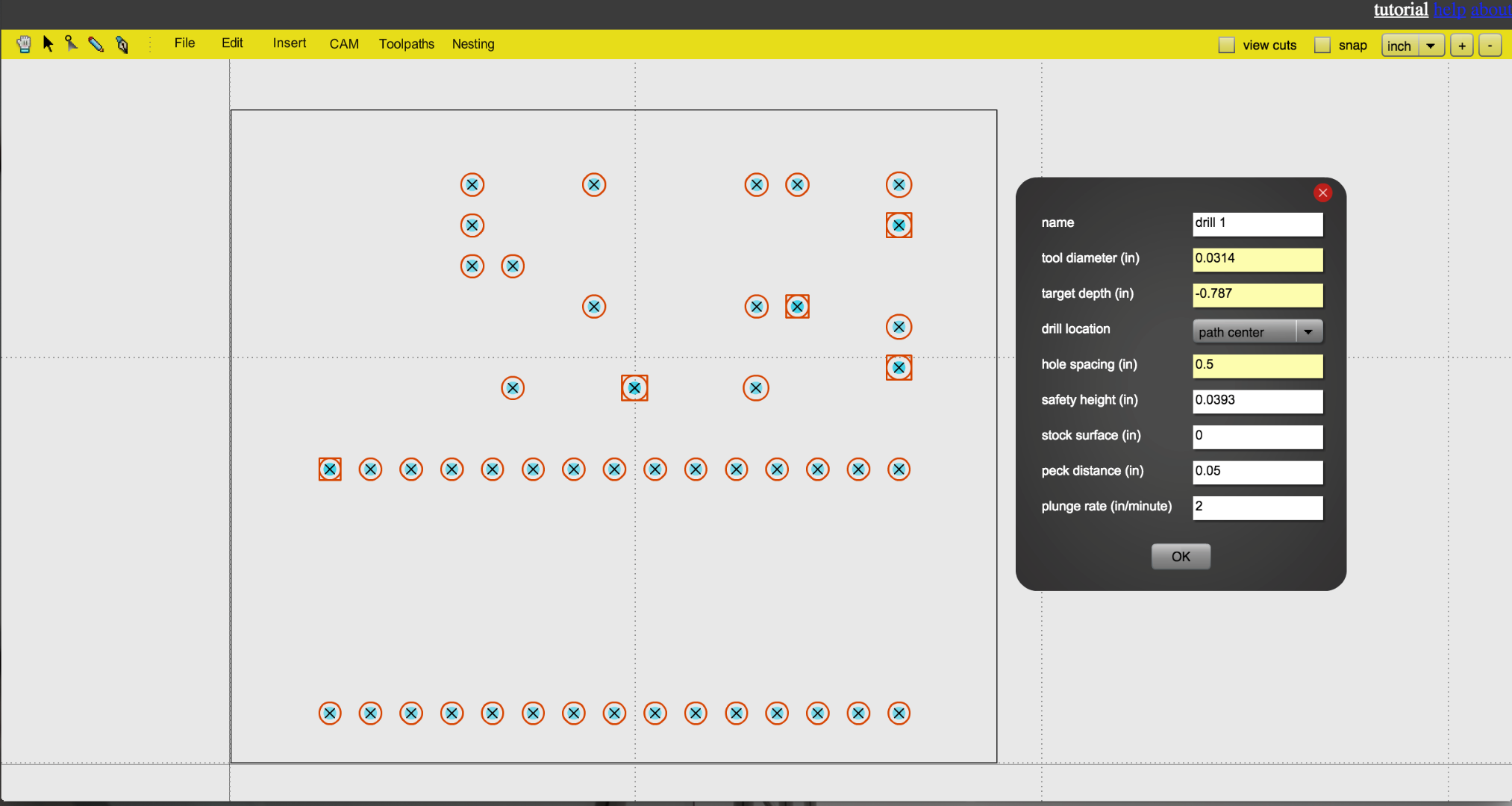Select the pen nib tool

122,45
